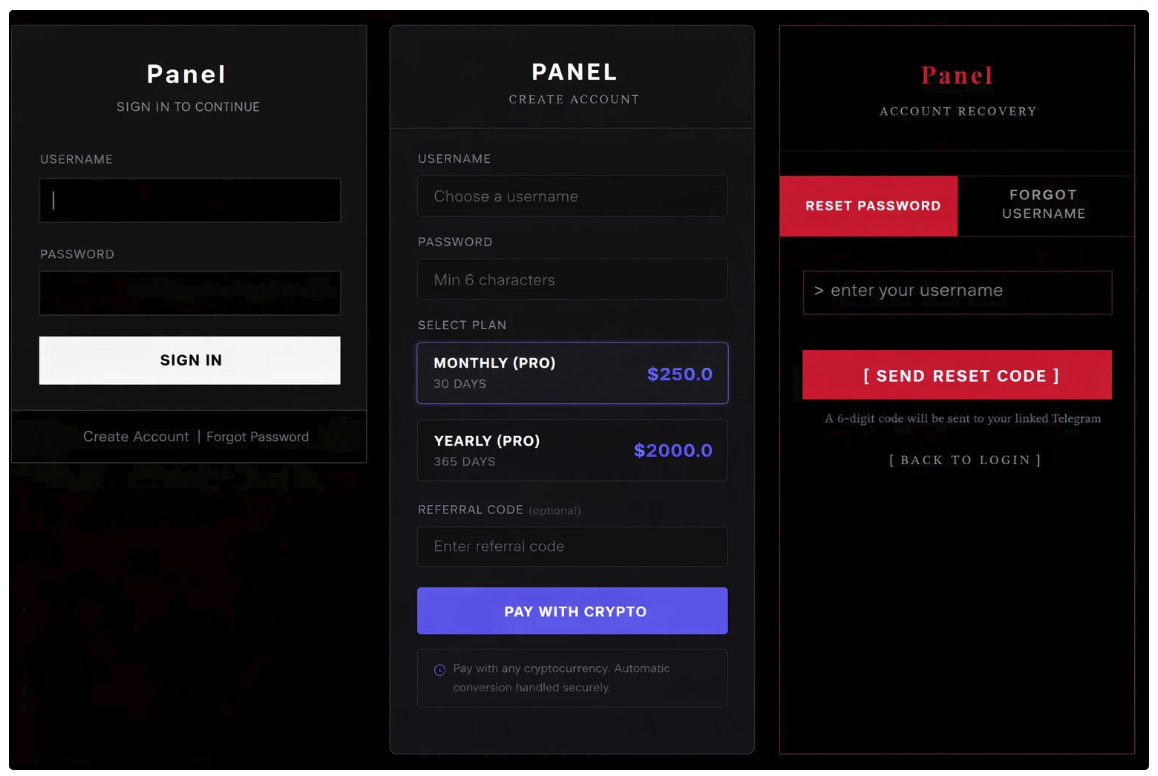Hit the red SEND RESET CODE button

(957, 376)
